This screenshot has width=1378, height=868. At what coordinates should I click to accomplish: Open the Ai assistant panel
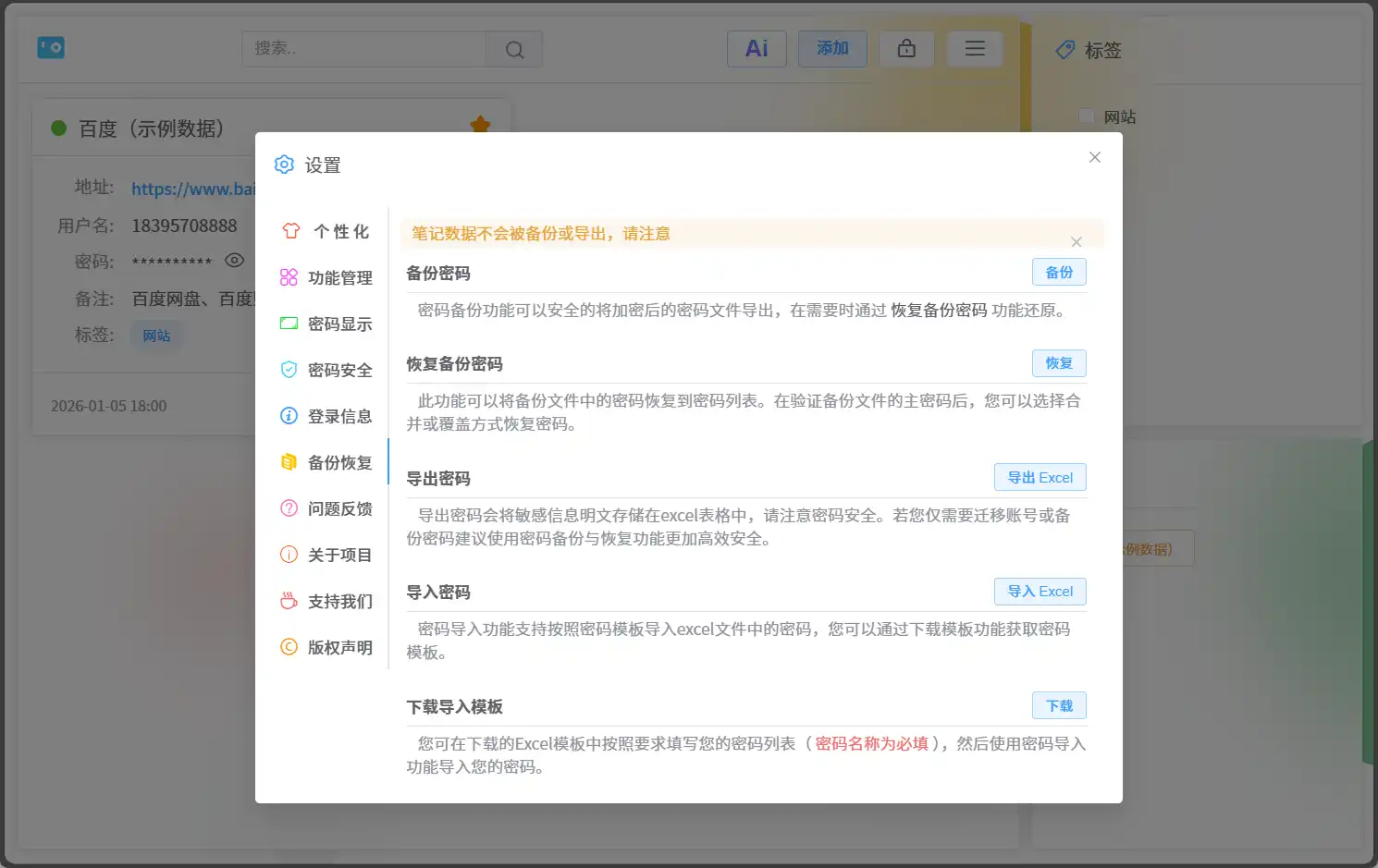pyautogui.click(x=757, y=48)
